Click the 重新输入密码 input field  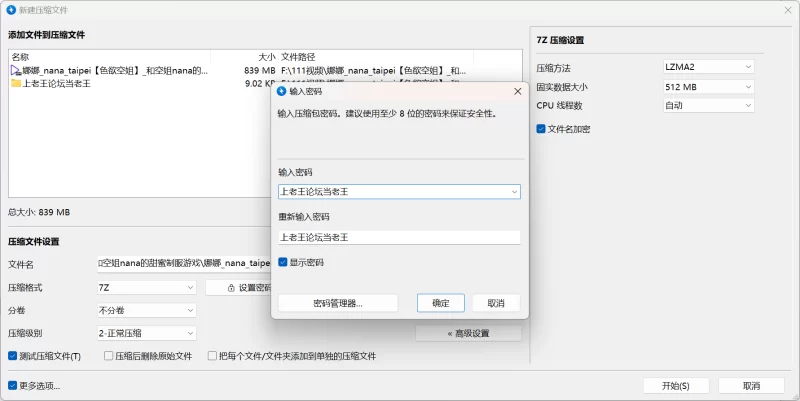(399, 237)
